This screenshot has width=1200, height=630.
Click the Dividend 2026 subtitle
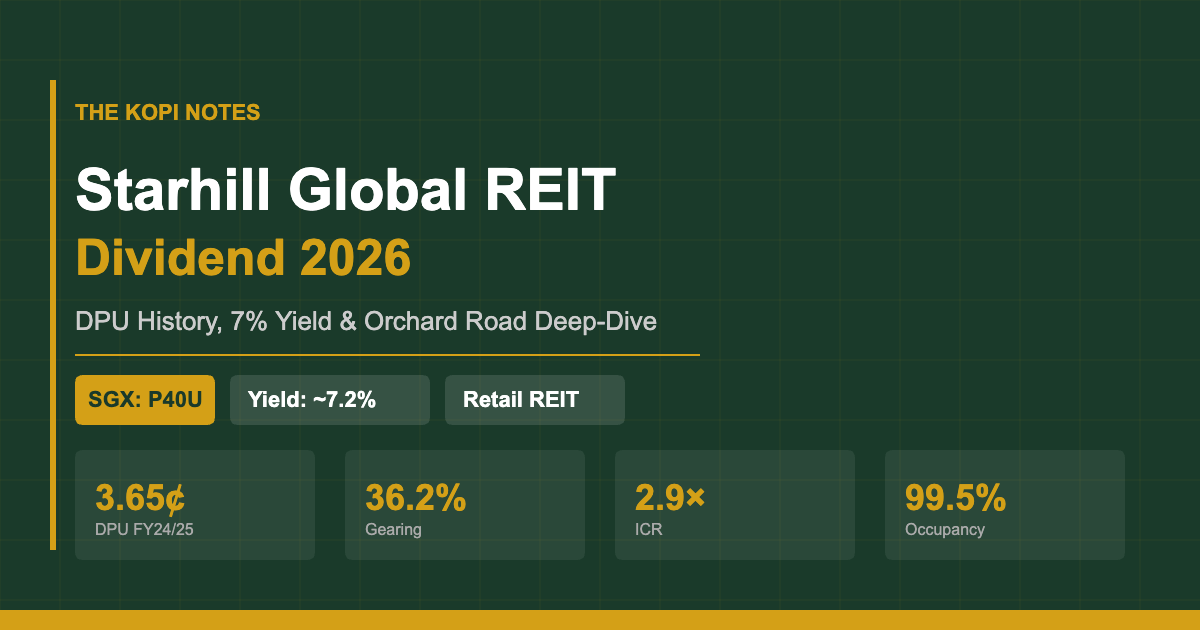pos(243,259)
